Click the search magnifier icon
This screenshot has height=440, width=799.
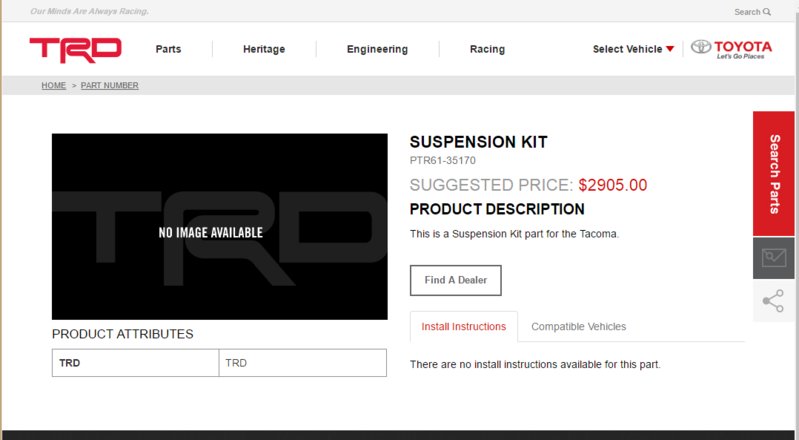coord(767,12)
